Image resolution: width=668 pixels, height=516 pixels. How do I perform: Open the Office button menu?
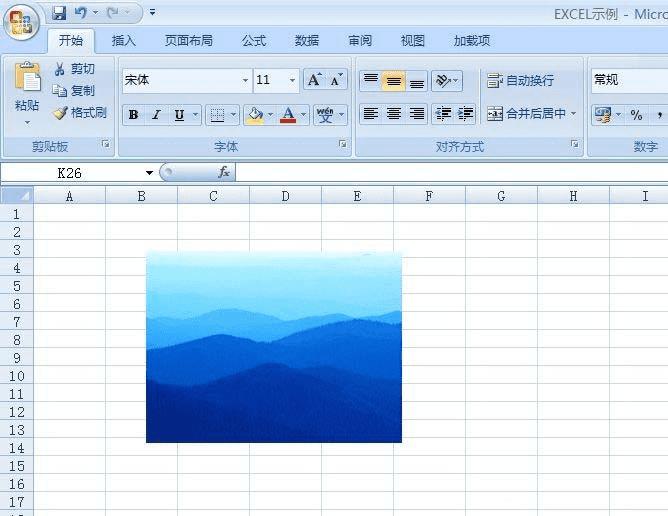pos(22,22)
